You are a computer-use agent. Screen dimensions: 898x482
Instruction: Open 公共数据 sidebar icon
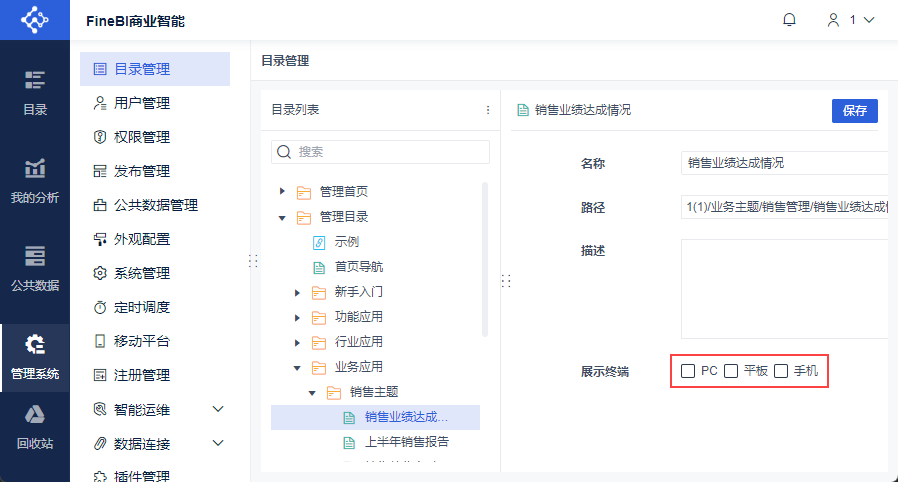tap(34, 269)
